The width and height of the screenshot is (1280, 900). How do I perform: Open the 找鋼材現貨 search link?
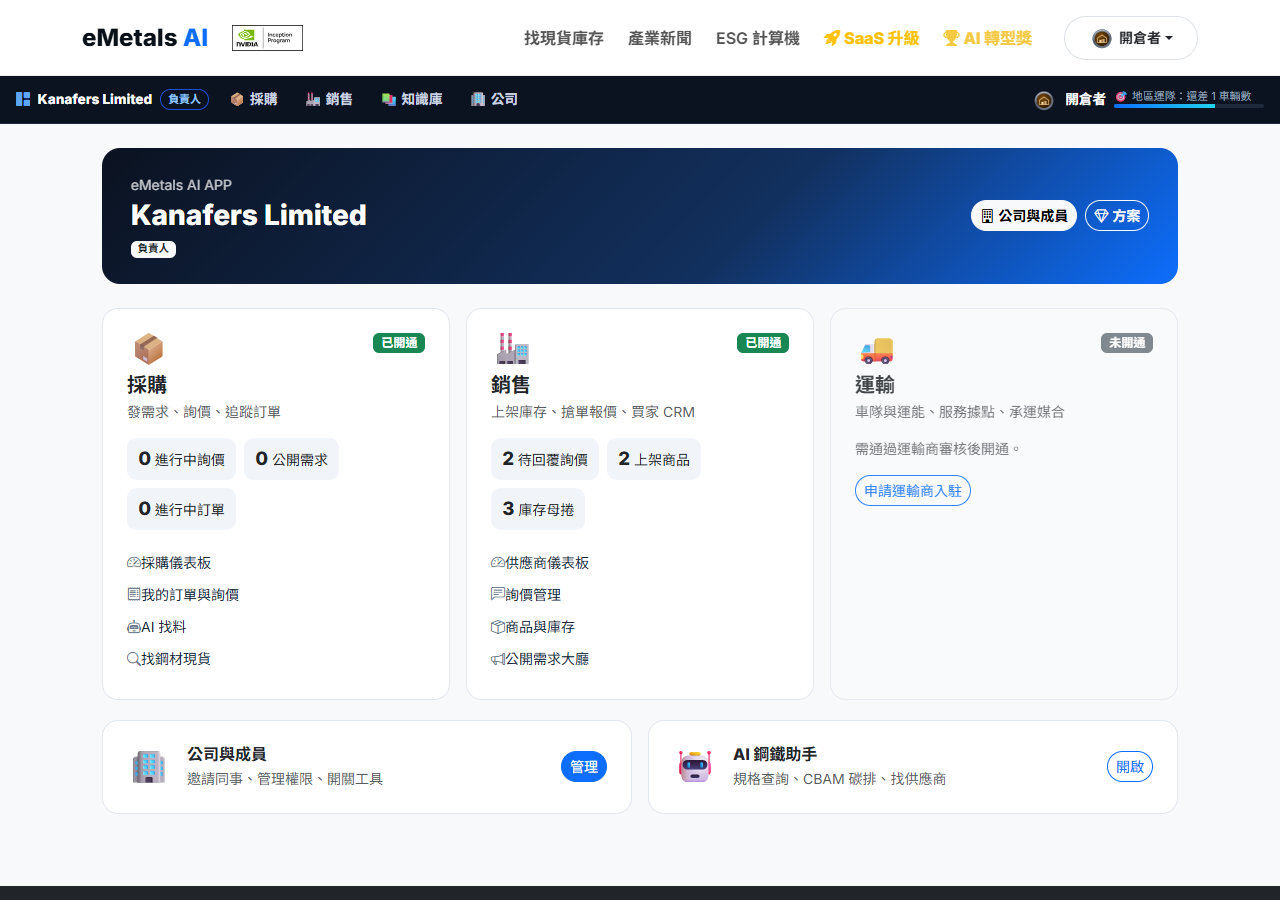point(169,659)
